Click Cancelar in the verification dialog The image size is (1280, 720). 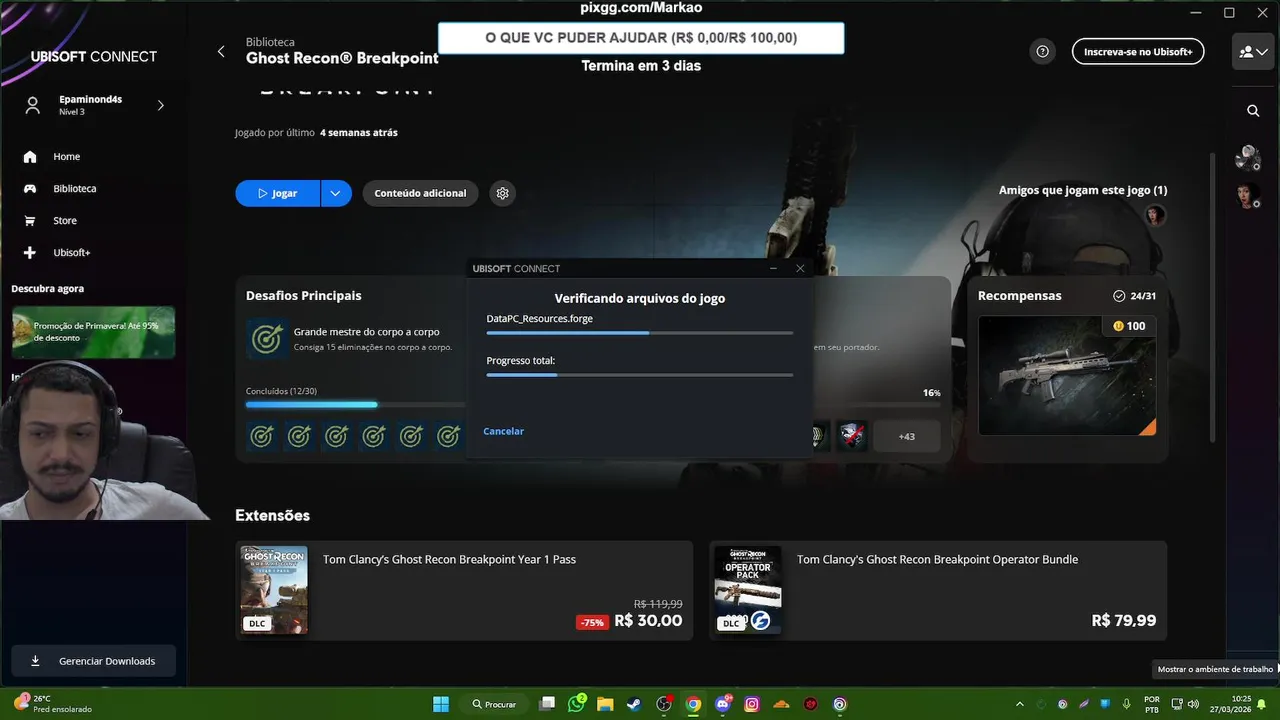click(x=503, y=431)
